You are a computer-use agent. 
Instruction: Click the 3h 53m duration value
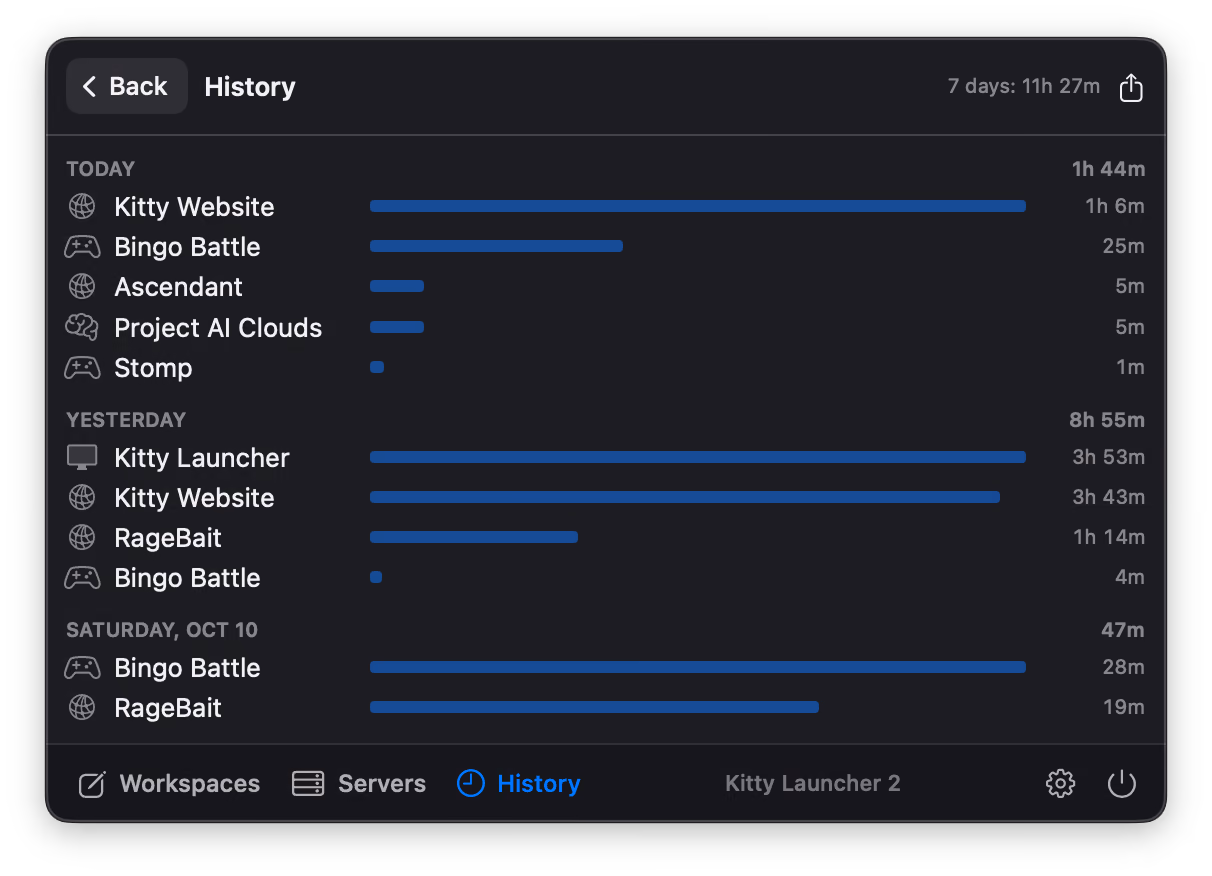[x=1108, y=458]
